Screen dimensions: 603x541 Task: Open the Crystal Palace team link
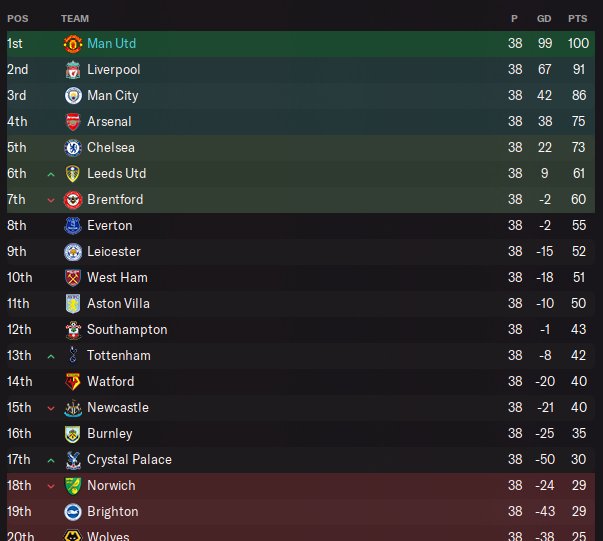coord(129,459)
